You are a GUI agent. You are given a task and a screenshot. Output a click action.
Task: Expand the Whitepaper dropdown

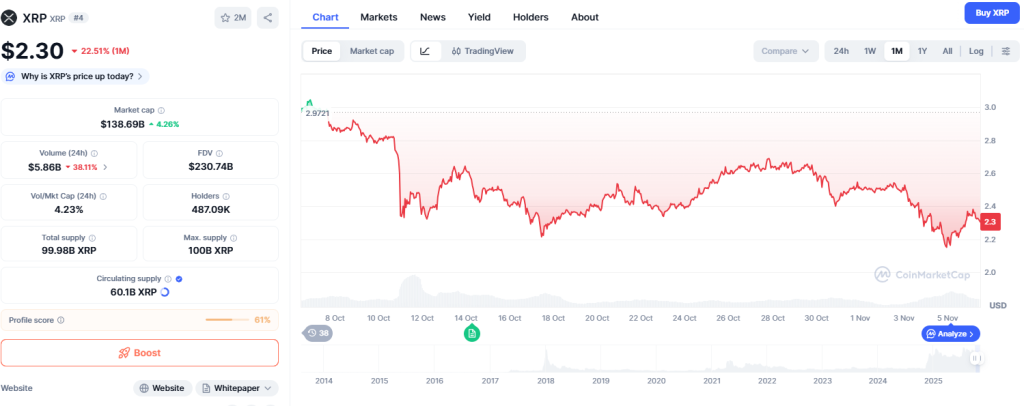[237, 388]
